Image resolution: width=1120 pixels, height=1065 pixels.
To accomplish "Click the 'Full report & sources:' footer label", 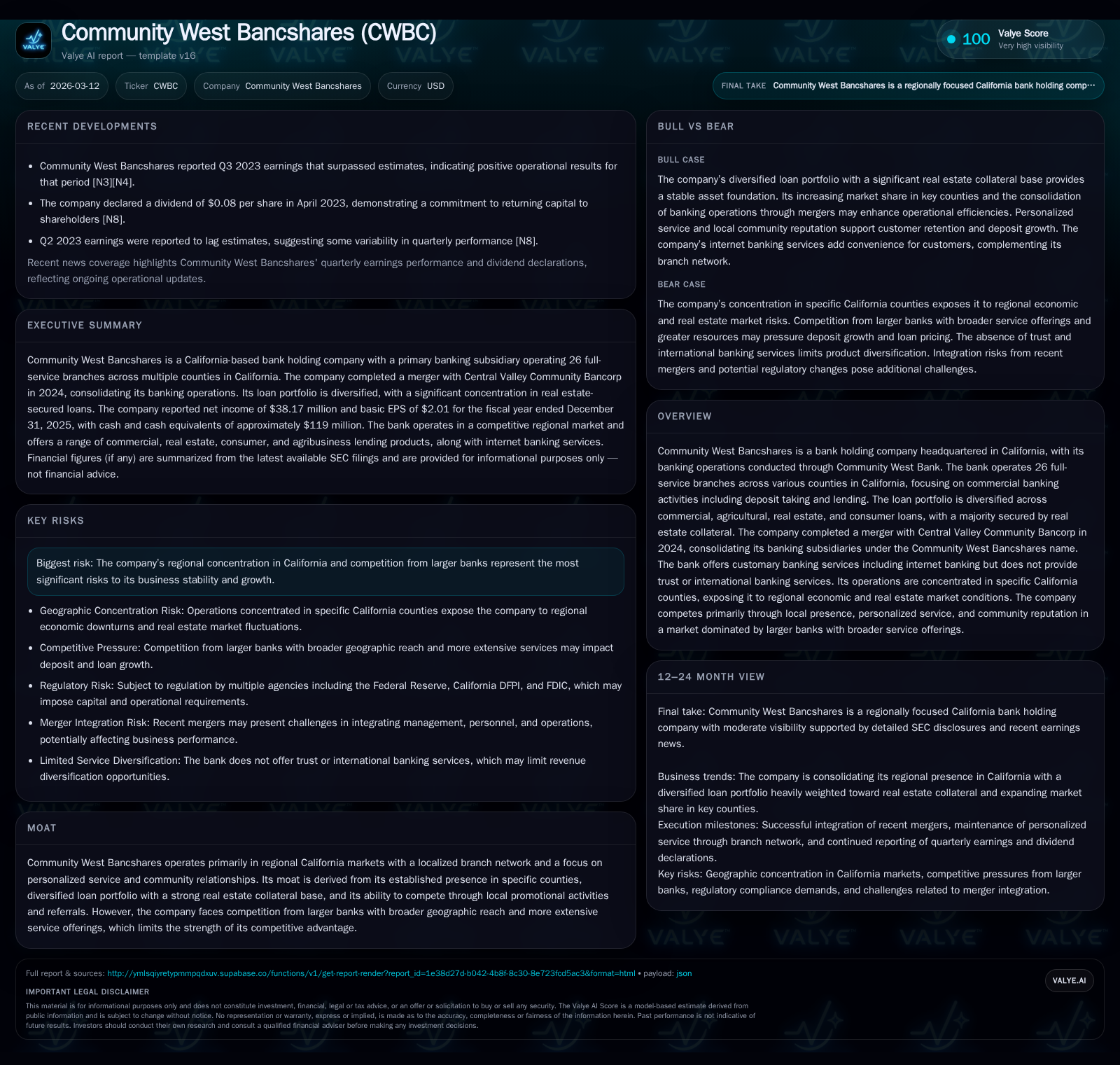I will pos(65,973).
